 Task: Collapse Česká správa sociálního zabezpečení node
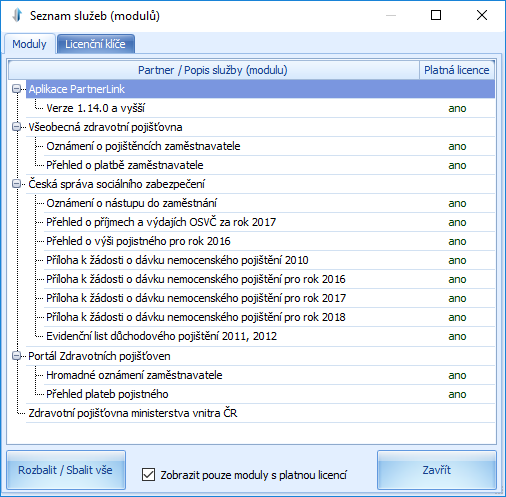tap(16, 184)
